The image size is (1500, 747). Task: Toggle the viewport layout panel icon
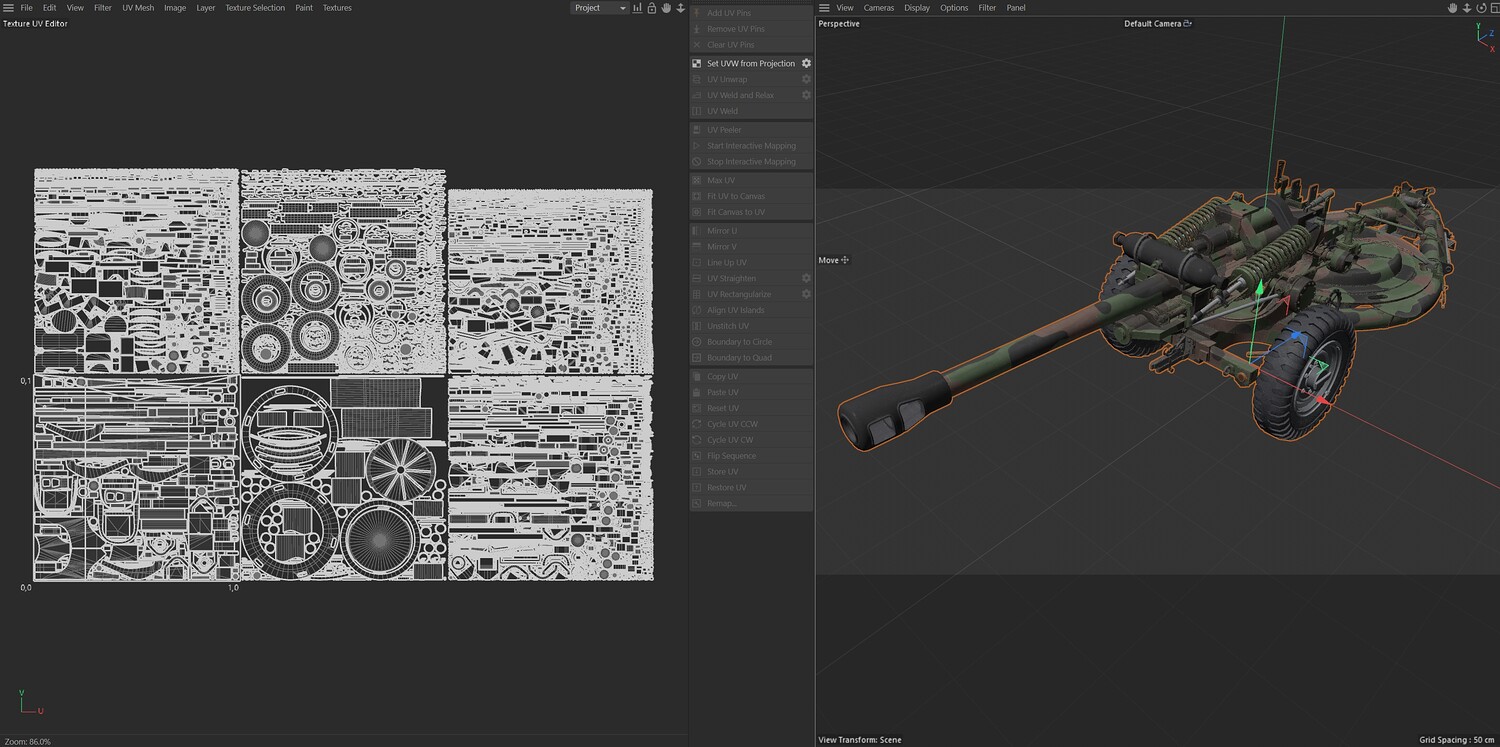point(1493,8)
